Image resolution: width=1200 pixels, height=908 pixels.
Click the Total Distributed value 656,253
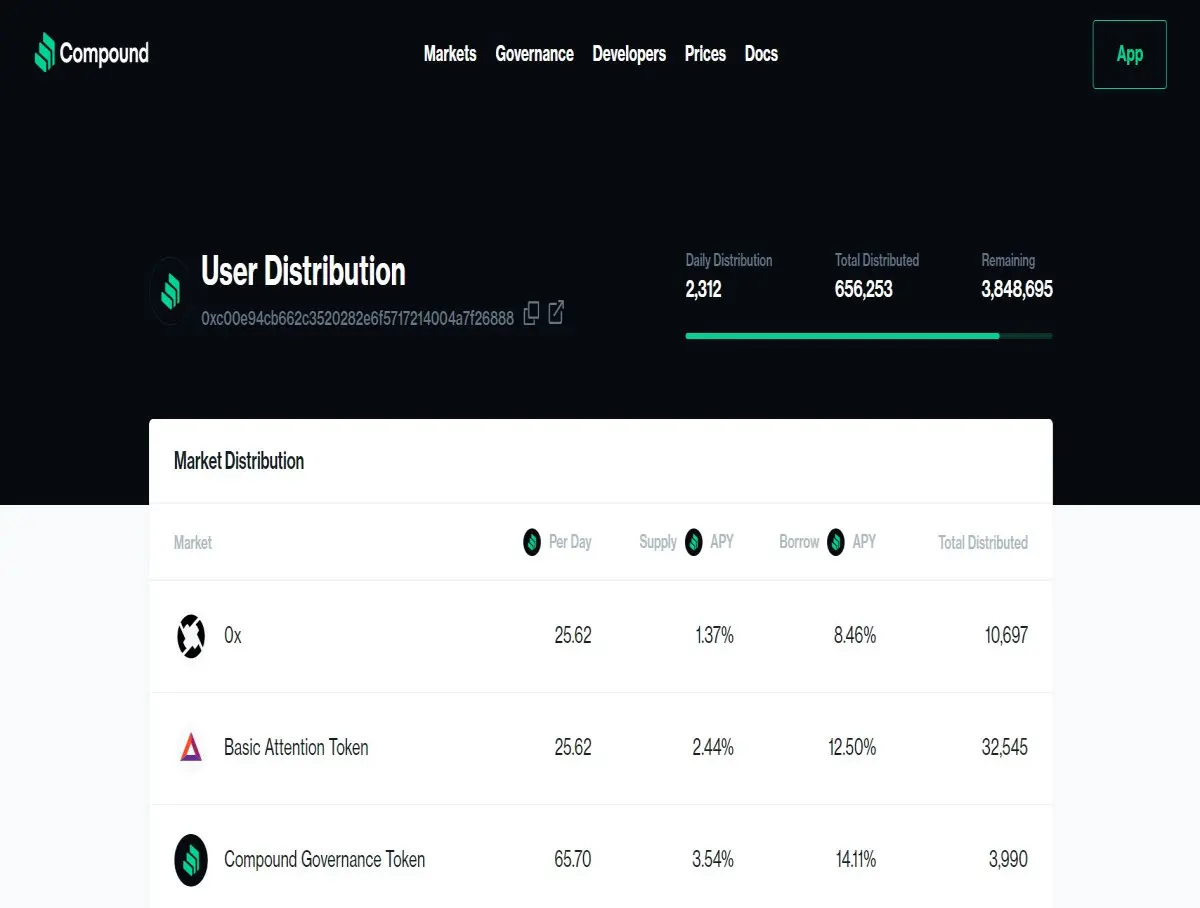(864, 290)
